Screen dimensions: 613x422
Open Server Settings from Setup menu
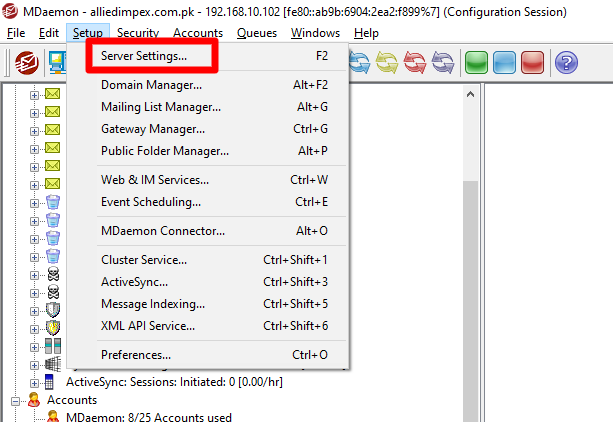[144, 56]
